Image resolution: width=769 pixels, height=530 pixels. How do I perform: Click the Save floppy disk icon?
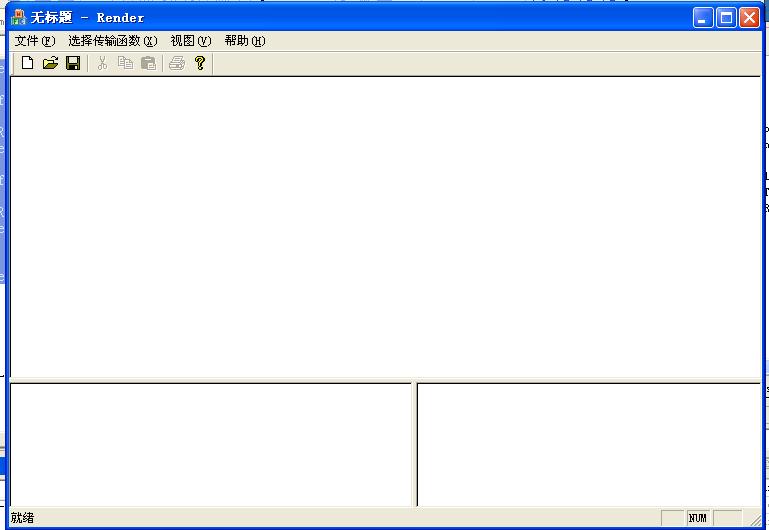[x=73, y=63]
